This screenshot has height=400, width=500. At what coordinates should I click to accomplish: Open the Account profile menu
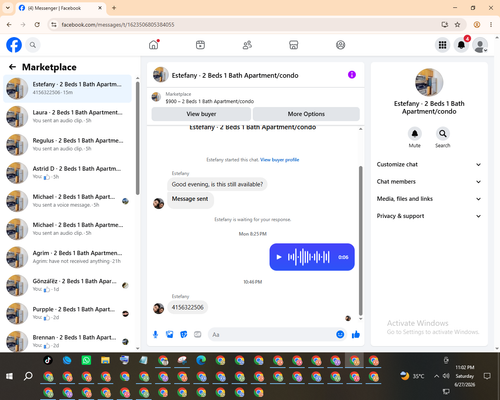coord(480,45)
